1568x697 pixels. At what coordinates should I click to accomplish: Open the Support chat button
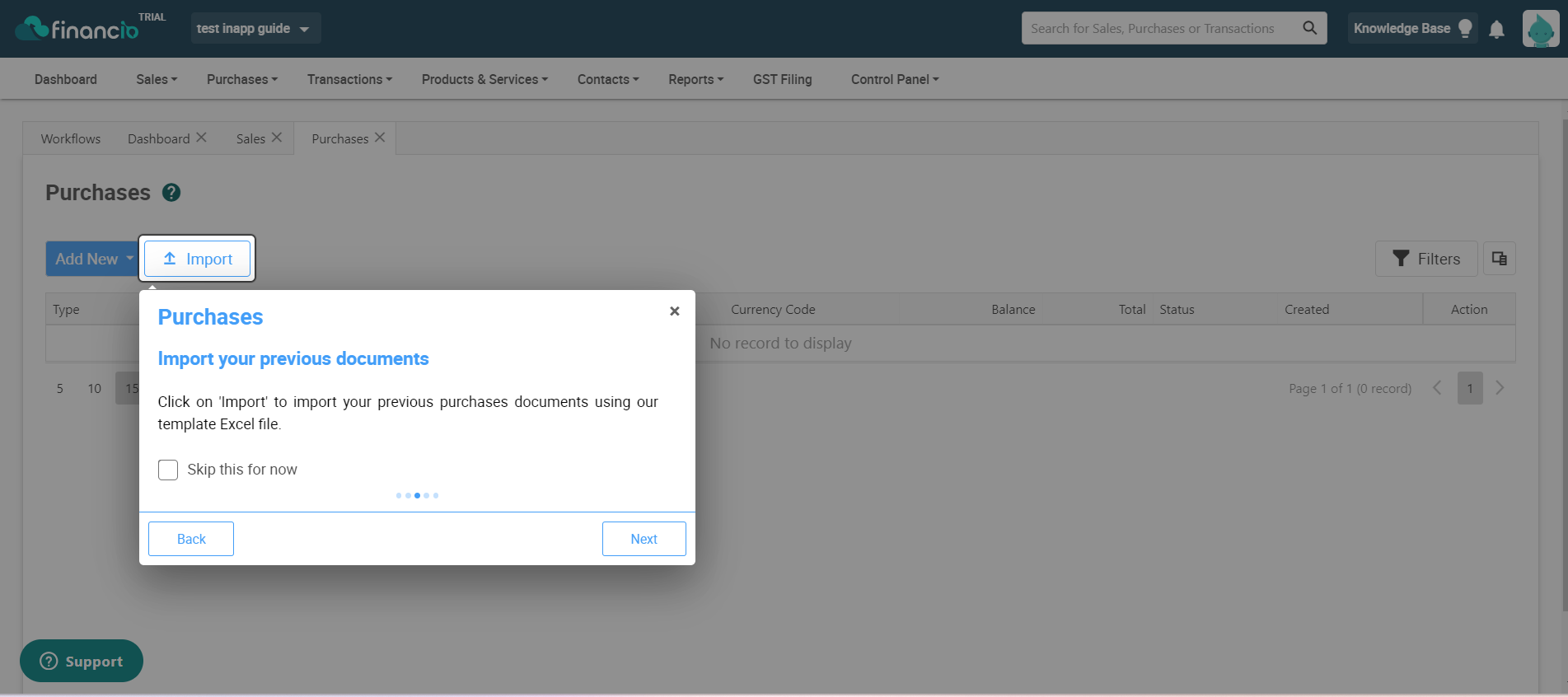coord(82,661)
